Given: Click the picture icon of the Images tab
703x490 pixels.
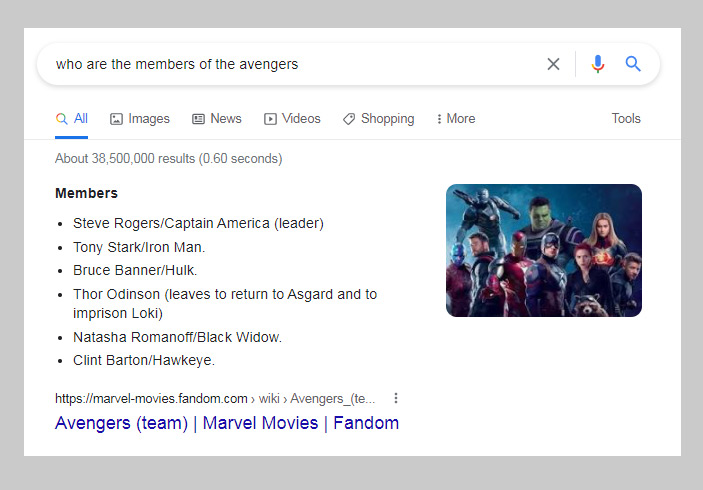Looking at the screenshot, I should [x=116, y=119].
